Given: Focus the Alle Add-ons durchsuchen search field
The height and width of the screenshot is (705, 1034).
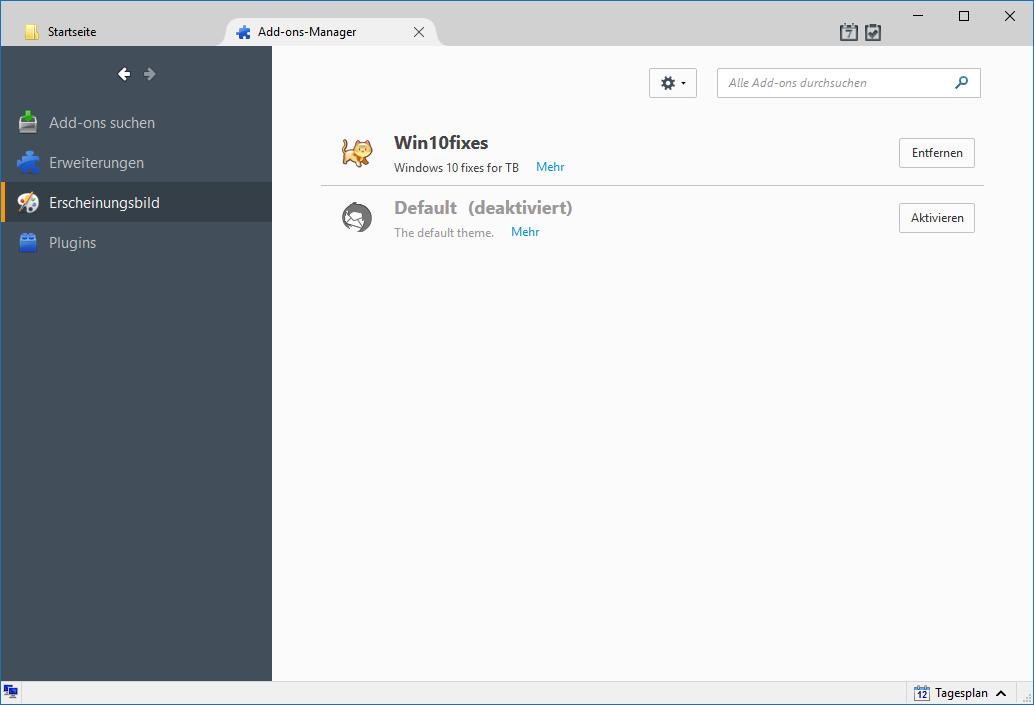Looking at the screenshot, I should (x=849, y=83).
